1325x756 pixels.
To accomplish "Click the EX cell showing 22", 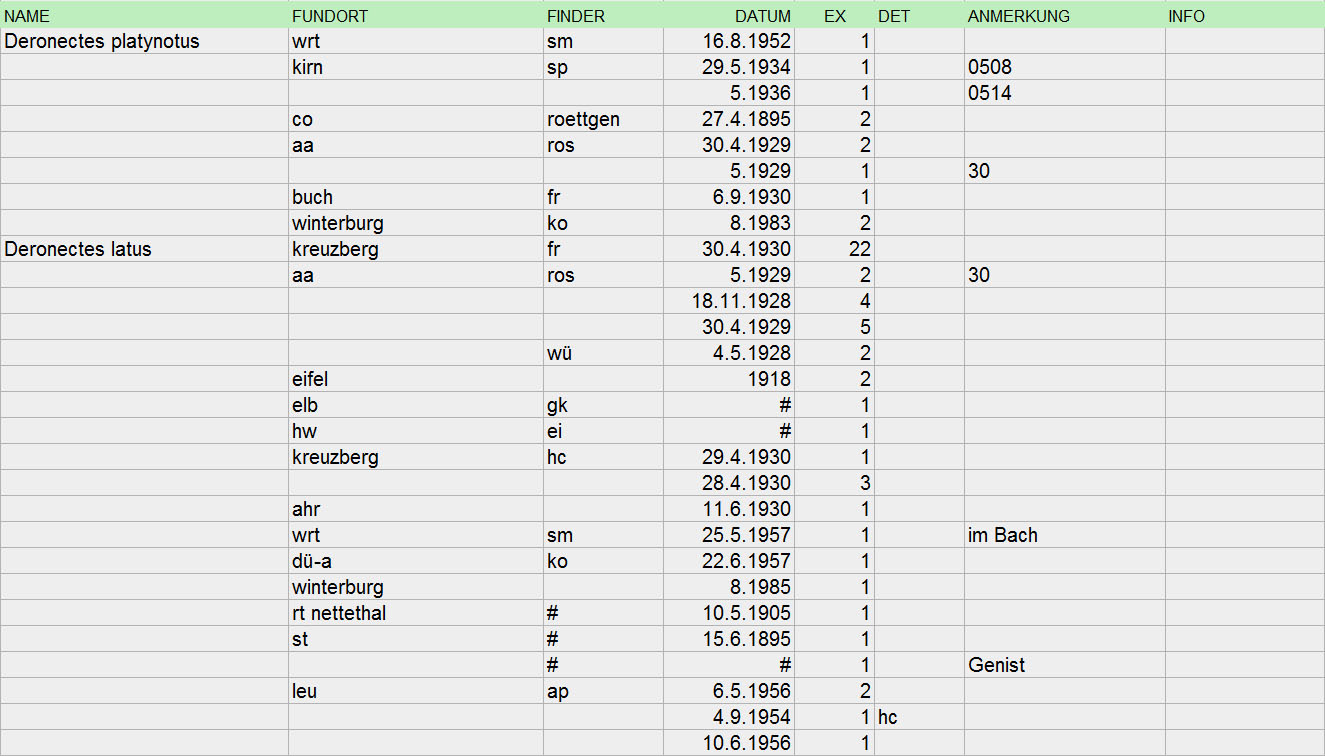I will (859, 249).
